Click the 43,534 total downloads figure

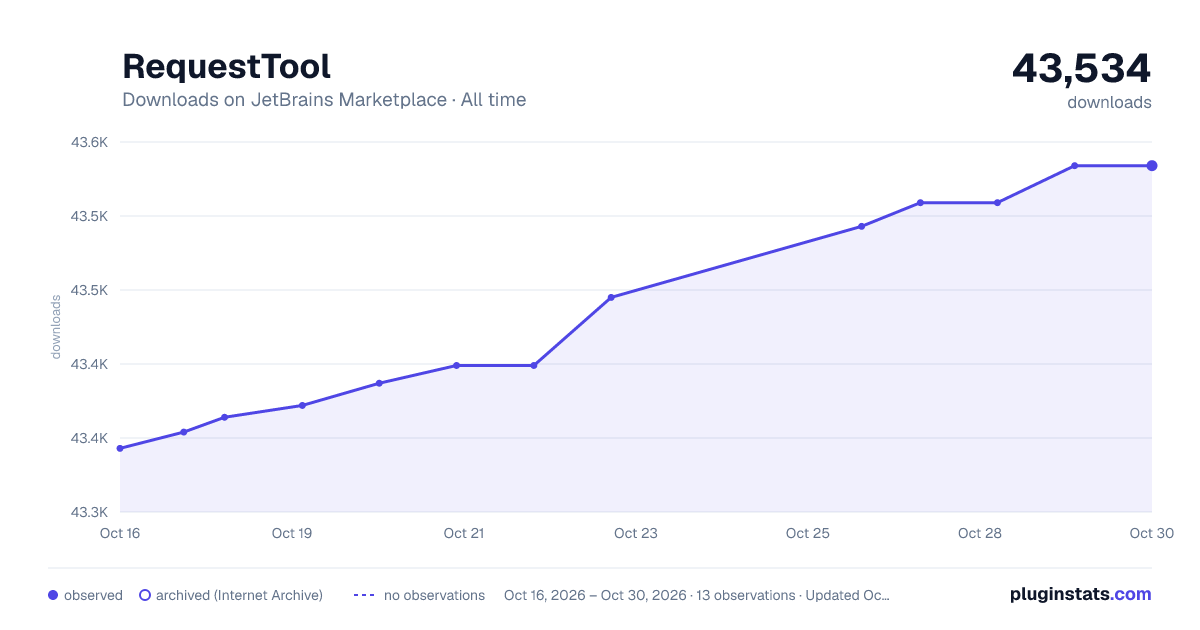(x=1082, y=68)
